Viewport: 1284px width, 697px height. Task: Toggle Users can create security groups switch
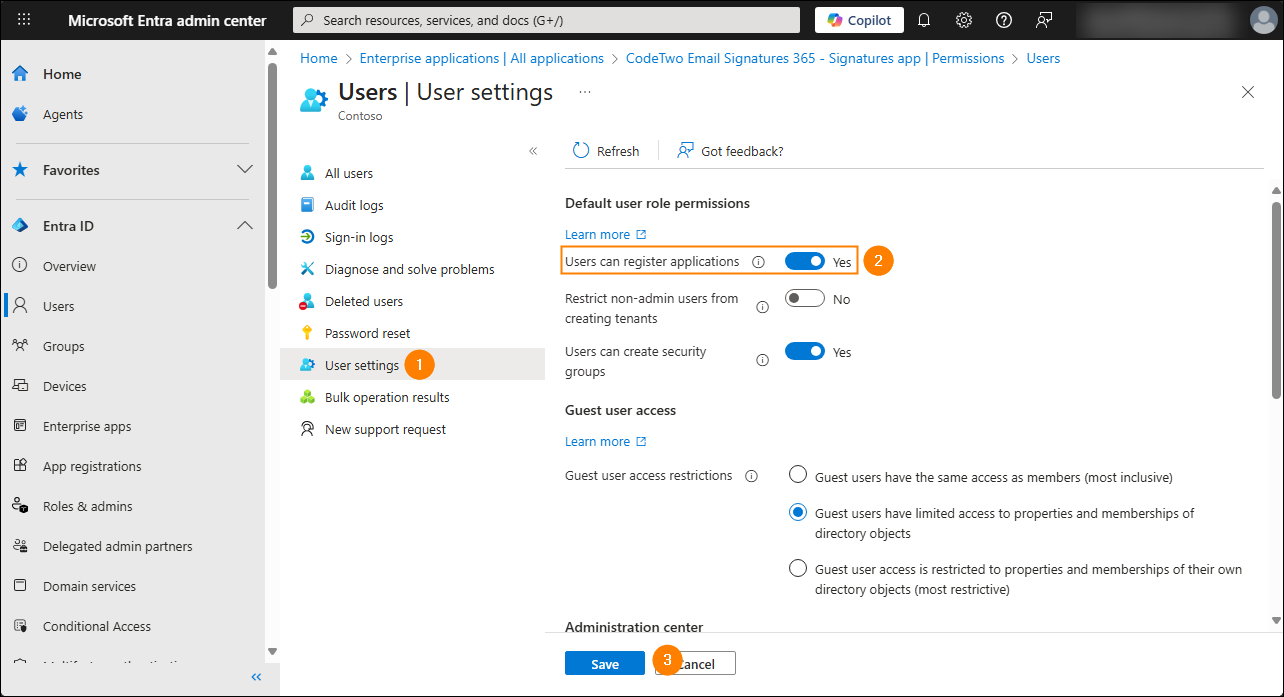(805, 351)
